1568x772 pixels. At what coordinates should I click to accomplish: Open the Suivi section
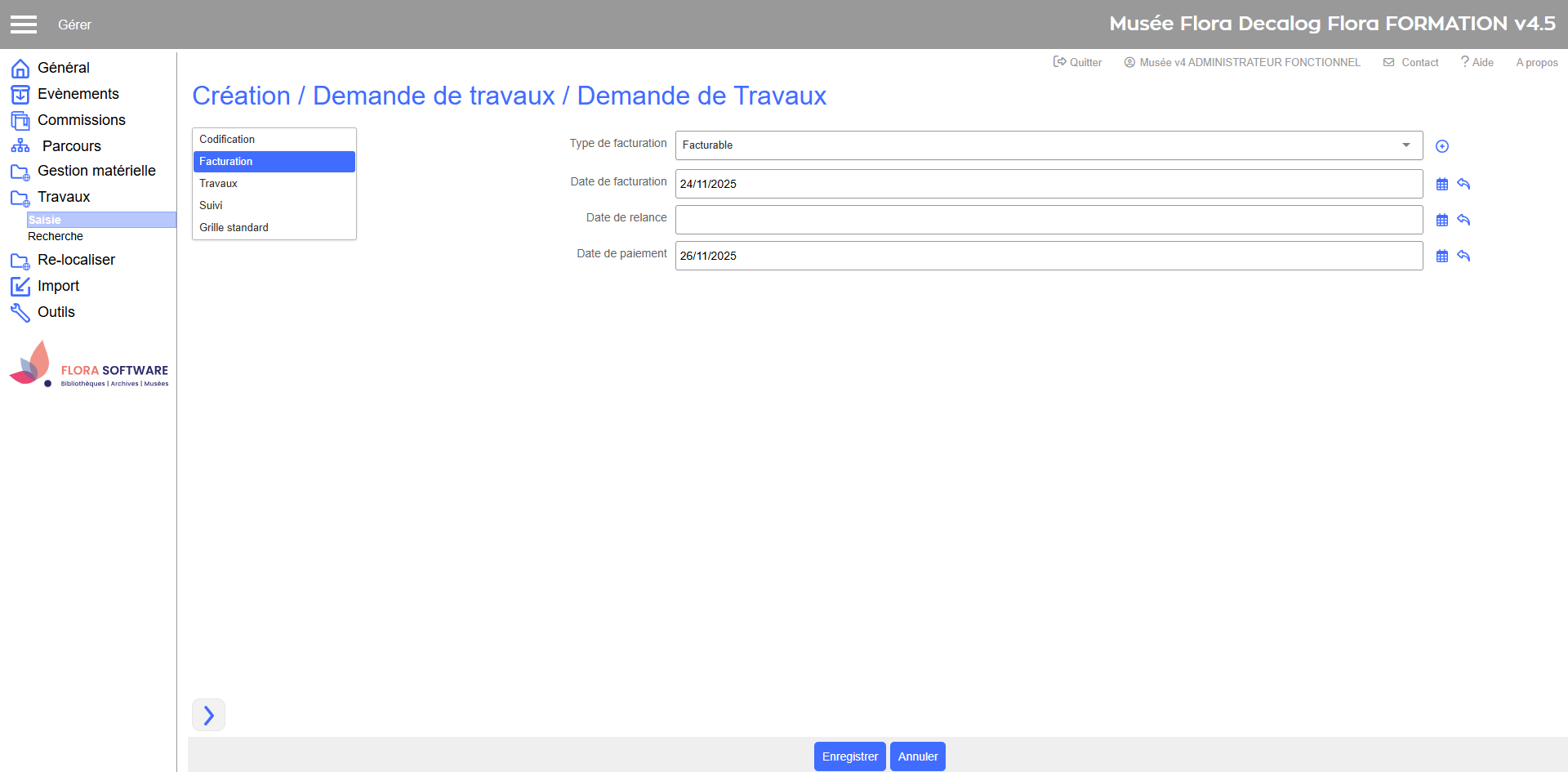tap(211, 206)
